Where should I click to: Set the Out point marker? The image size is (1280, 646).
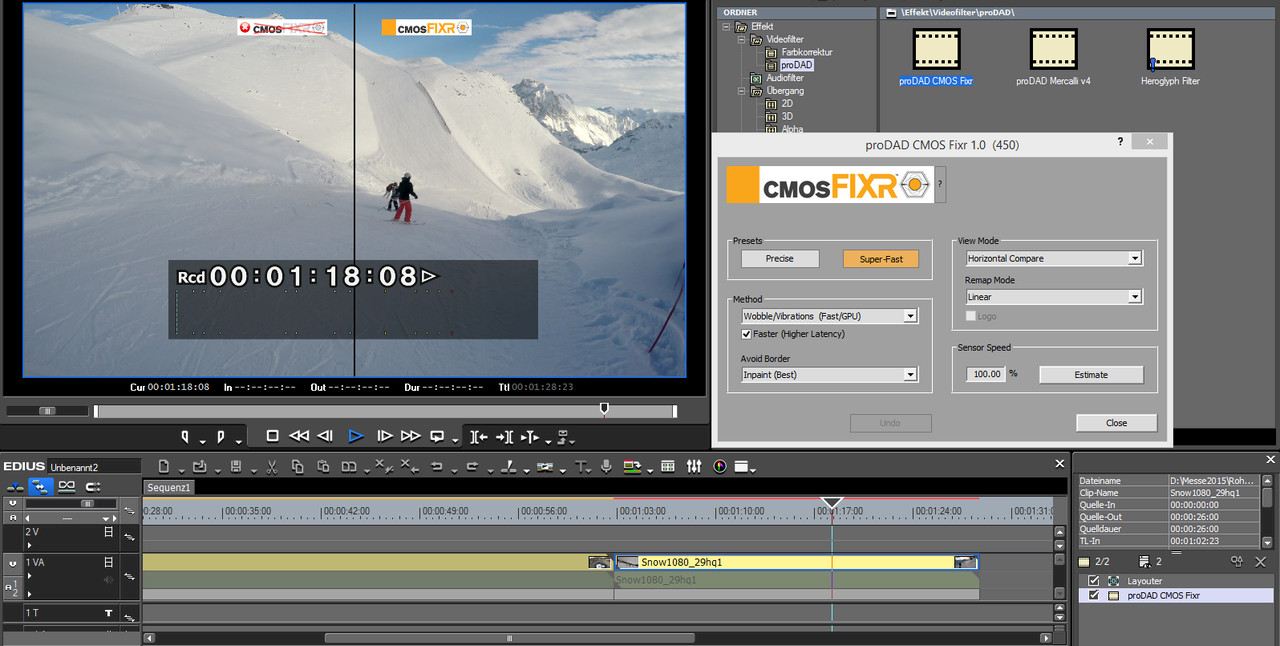tap(220, 436)
